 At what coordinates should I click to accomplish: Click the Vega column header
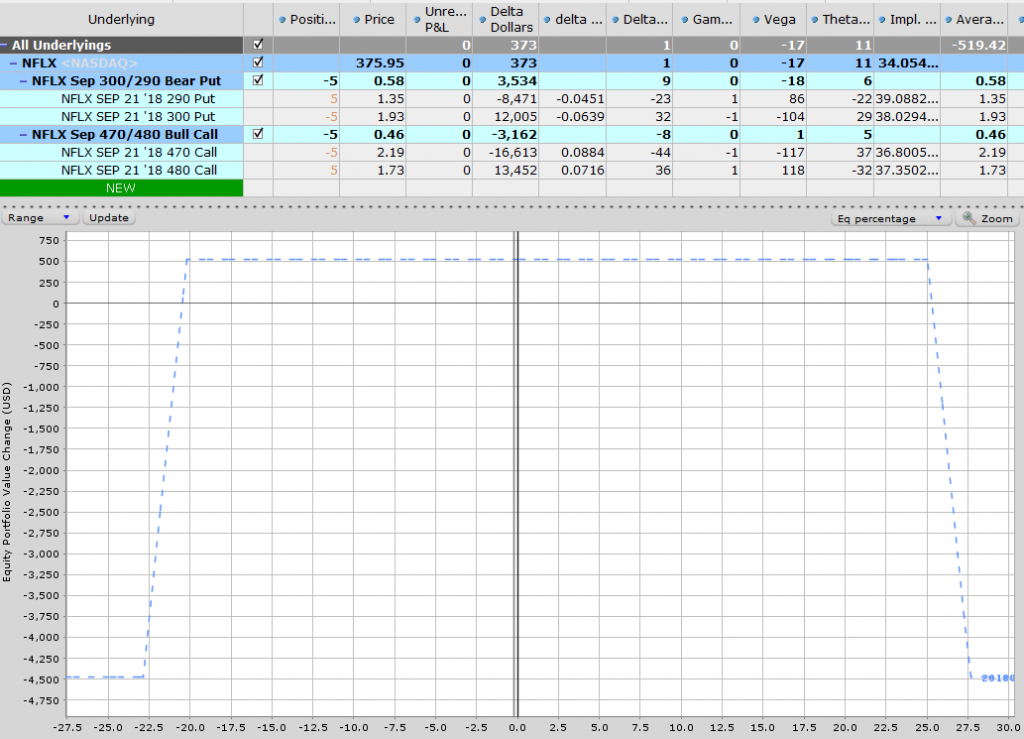tap(774, 19)
